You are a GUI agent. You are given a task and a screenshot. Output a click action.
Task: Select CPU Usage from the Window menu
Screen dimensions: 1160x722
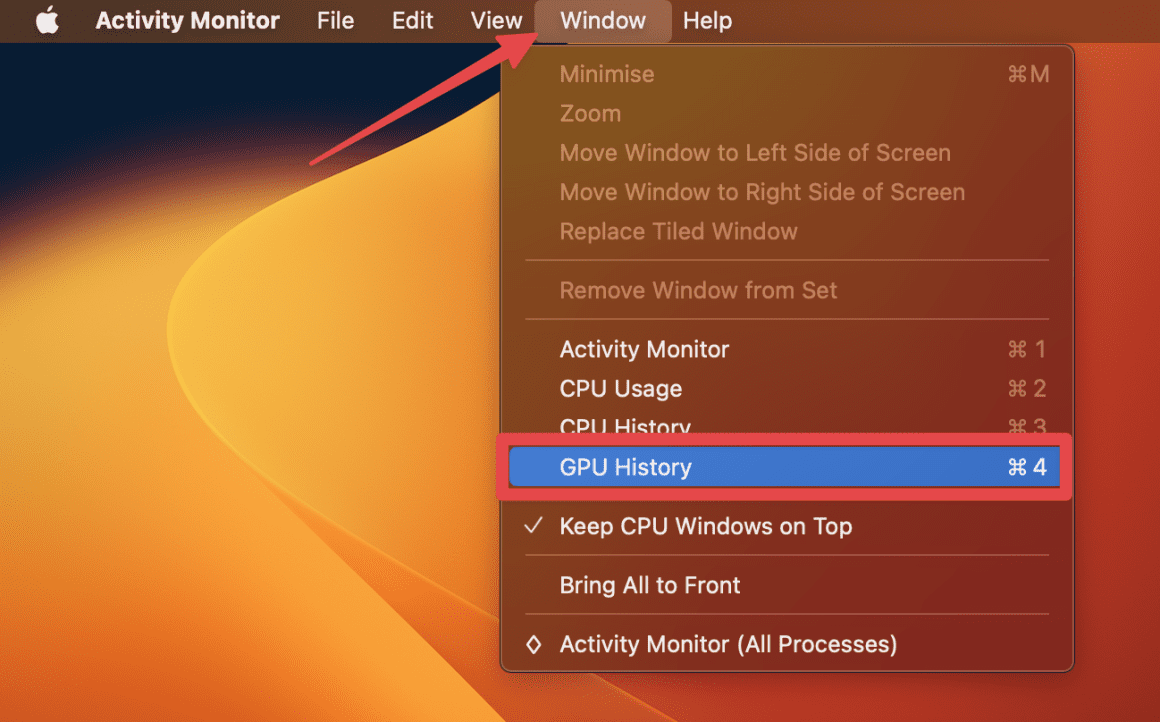point(621,389)
